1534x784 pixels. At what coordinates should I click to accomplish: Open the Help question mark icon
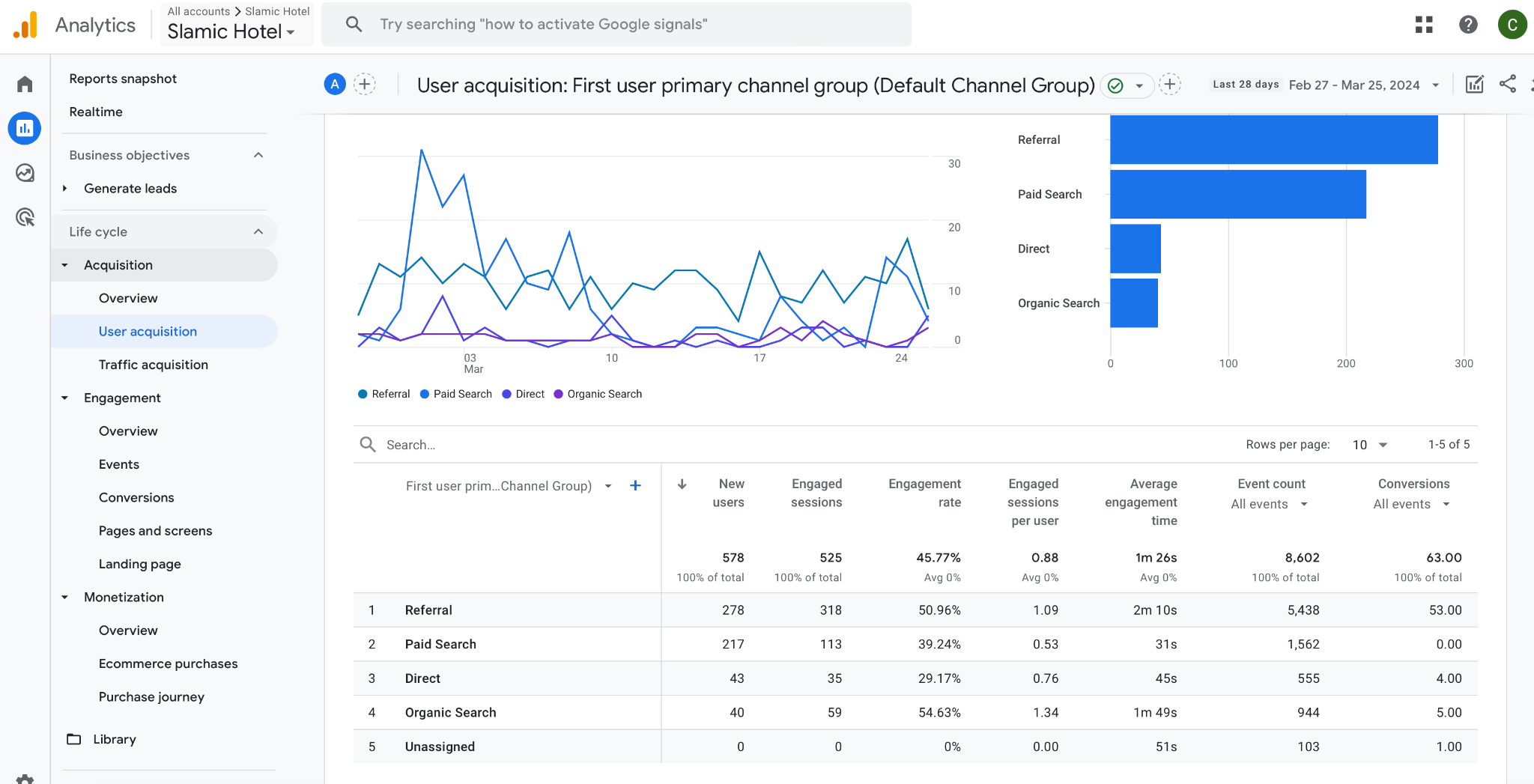tap(1468, 25)
